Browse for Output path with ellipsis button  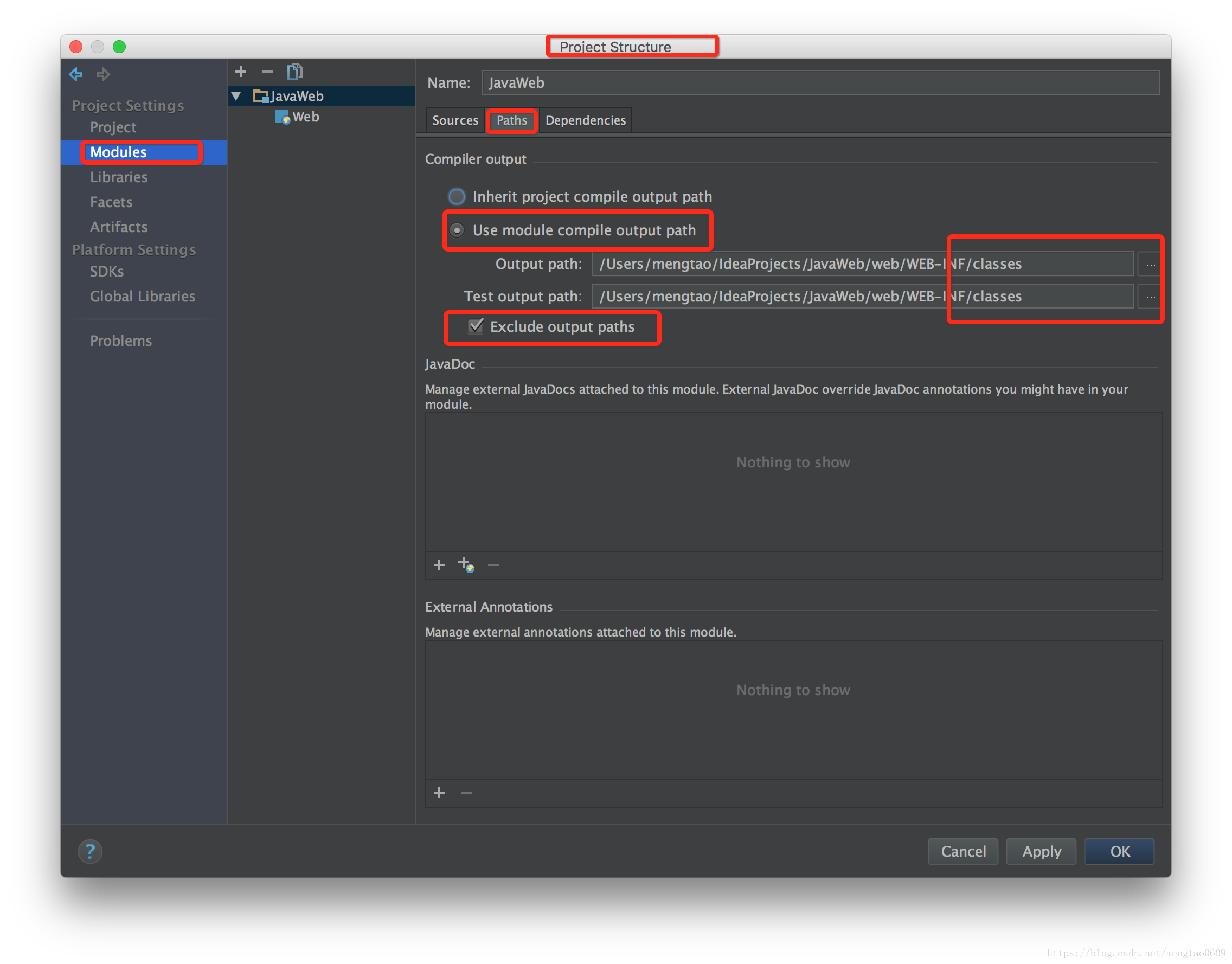pos(1150,264)
